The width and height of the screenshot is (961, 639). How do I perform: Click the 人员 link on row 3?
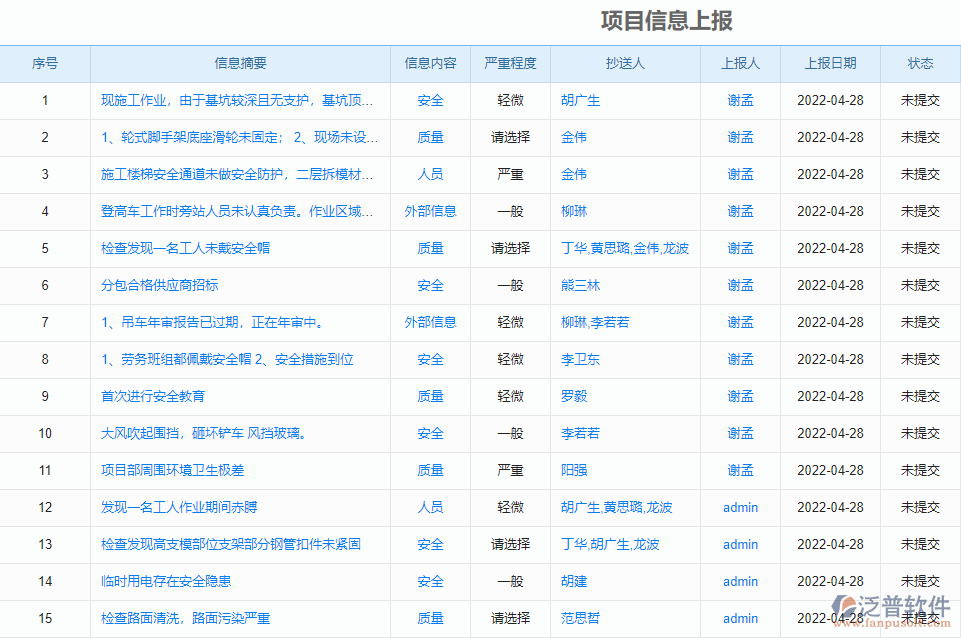[429, 174]
